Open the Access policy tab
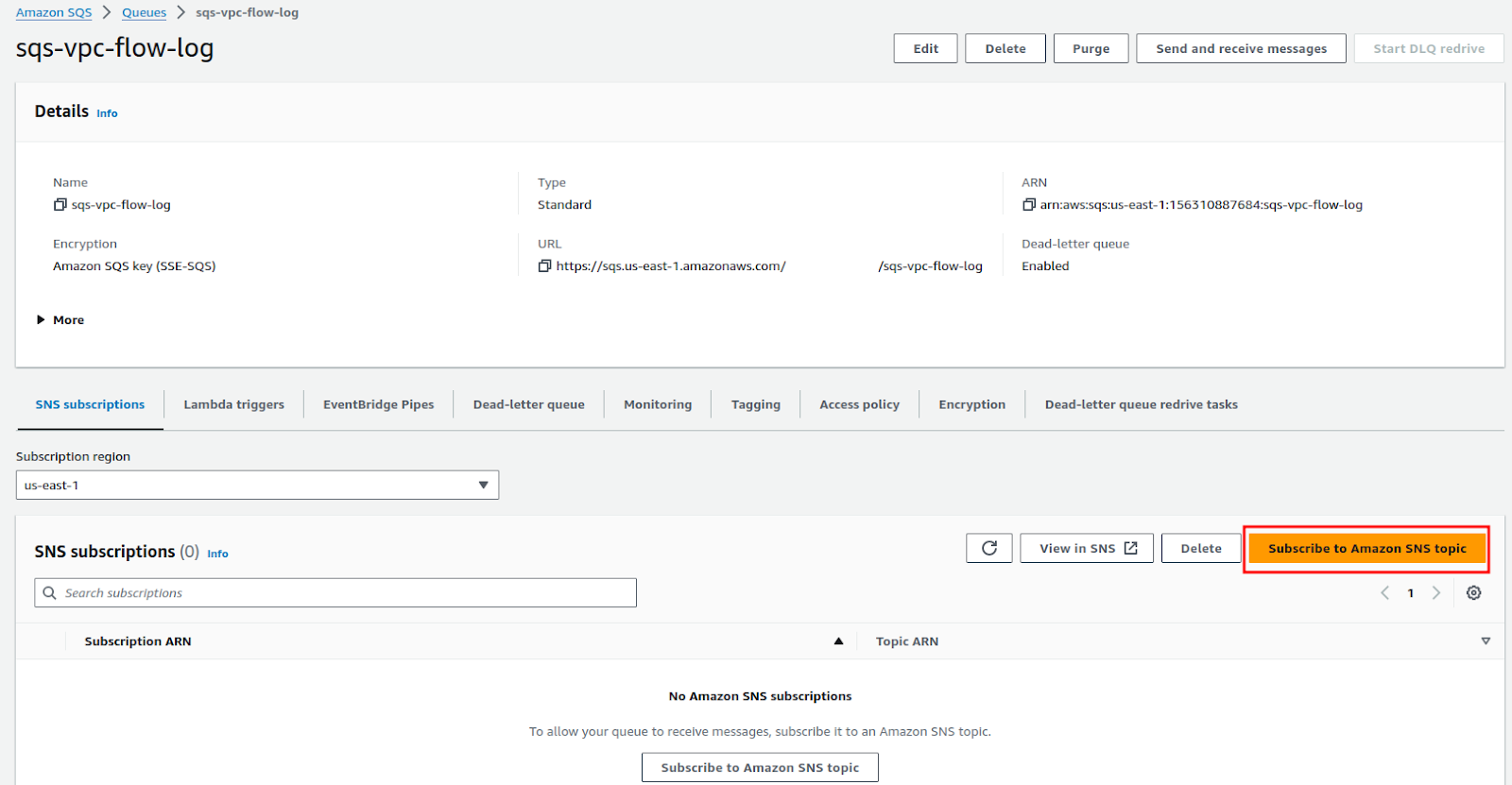The image size is (1512, 785). (859, 404)
